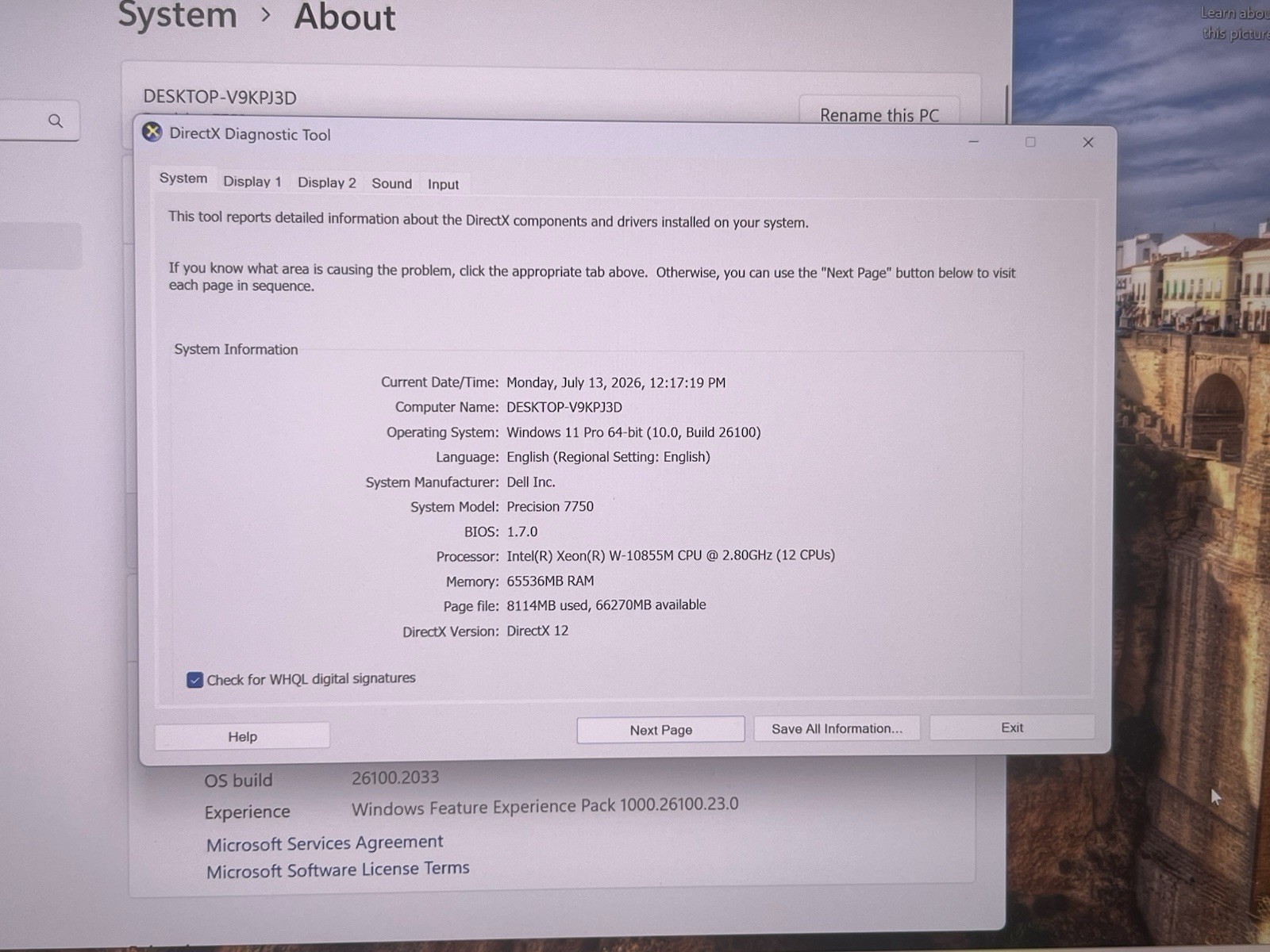Select processor value Intel(R) Xeon(R) W-10855M
1270x952 pixels.
(671, 555)
